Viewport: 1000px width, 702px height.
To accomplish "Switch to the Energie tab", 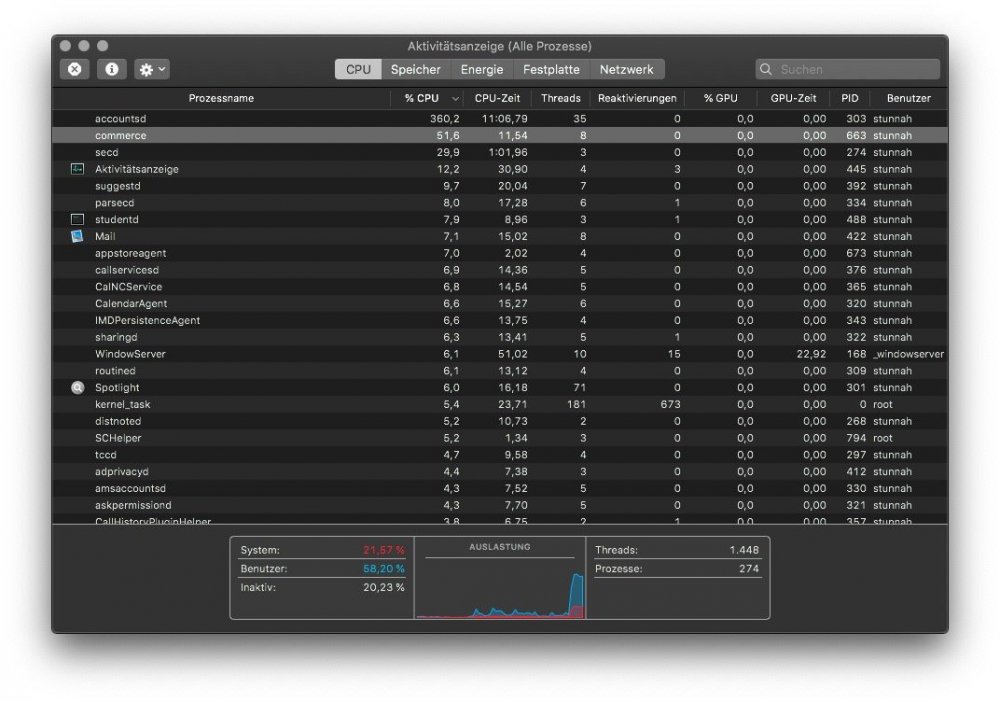I will 482,69.
